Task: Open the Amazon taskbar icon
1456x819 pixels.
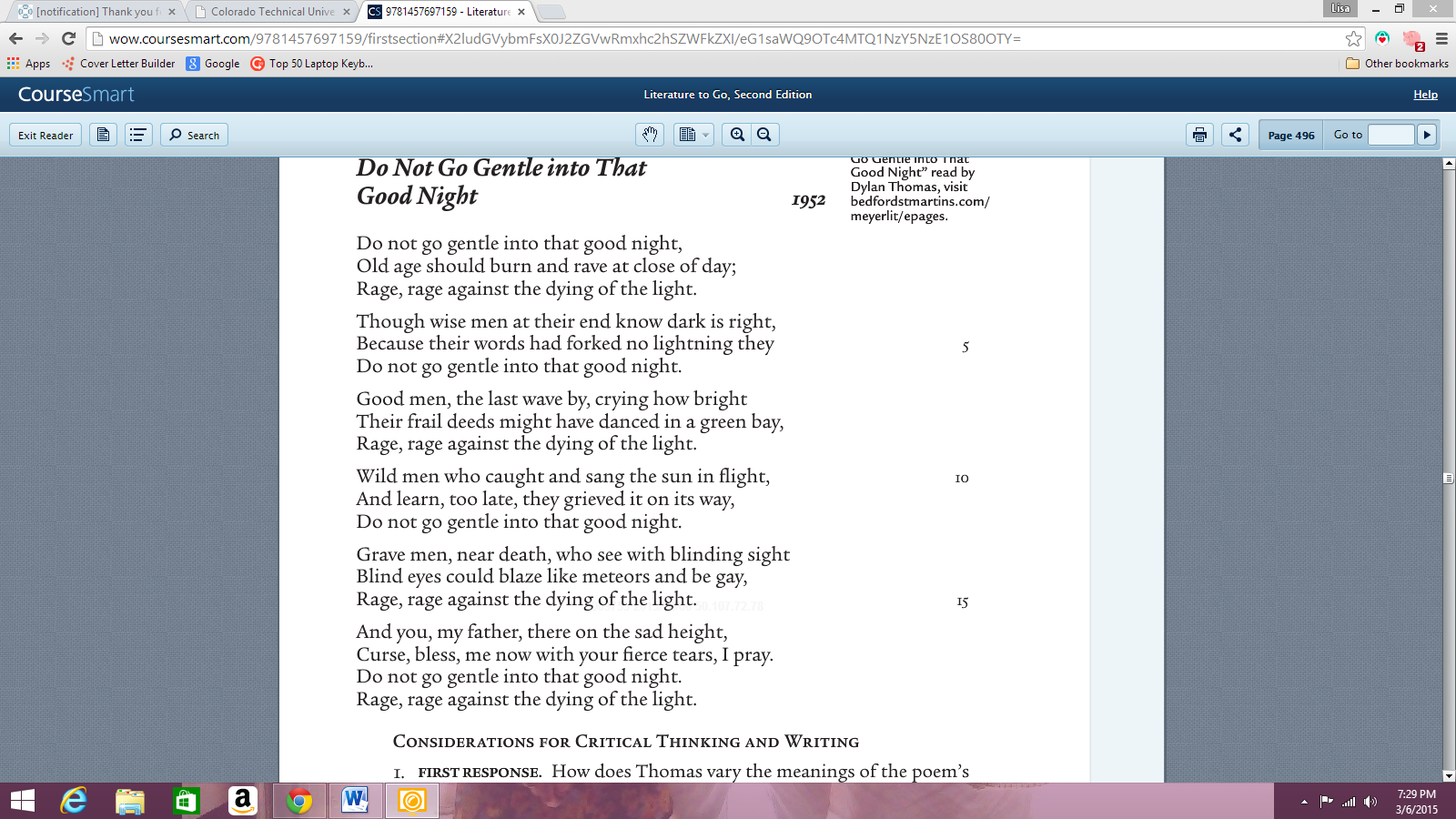Action: 242,801
